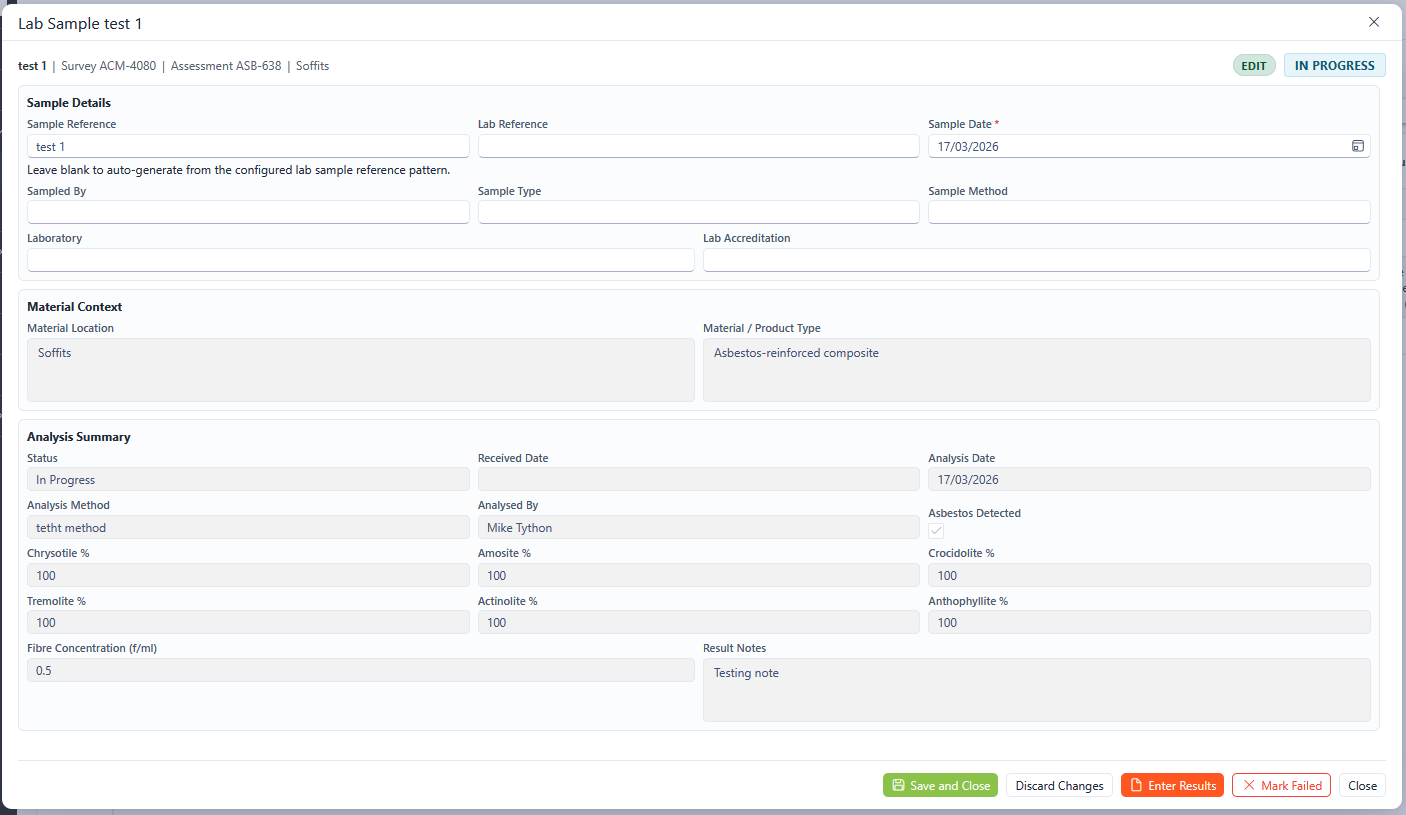Click the Enter Results button
Screen dimensions: 1406x815
(1171, 785)
